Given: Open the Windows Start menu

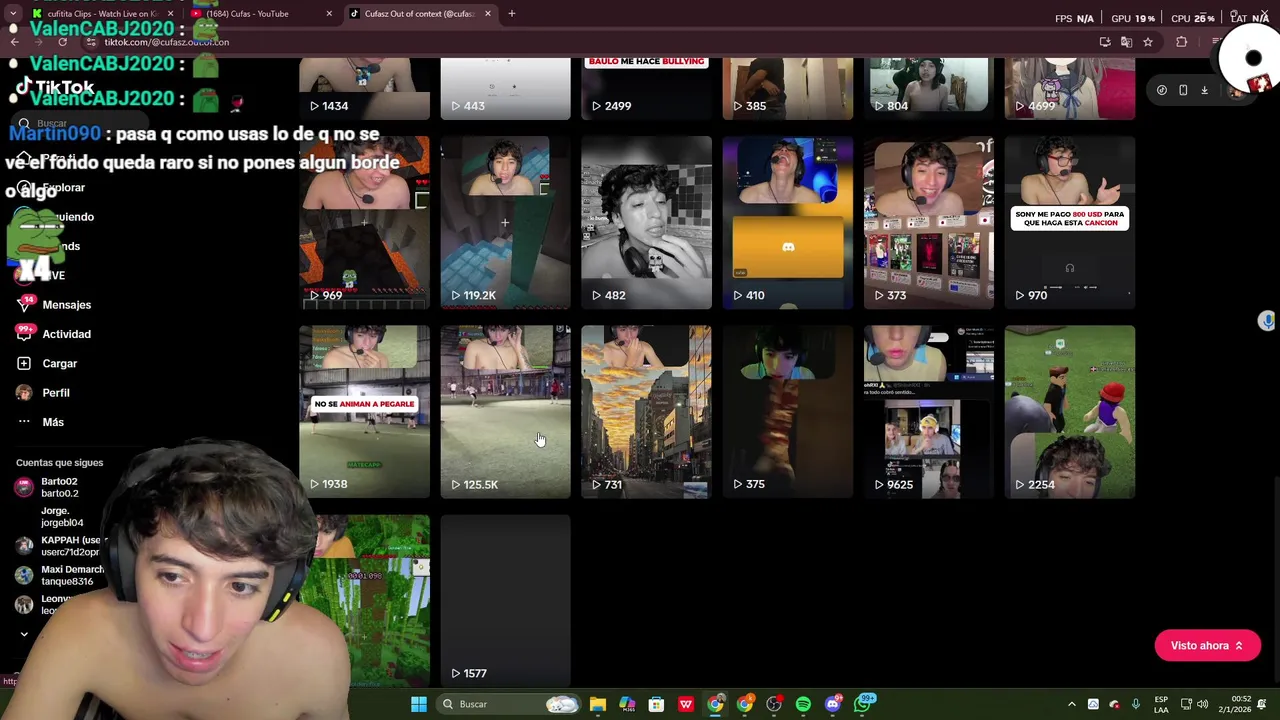Looking at the screenshot, I should [x=419, y=704].
